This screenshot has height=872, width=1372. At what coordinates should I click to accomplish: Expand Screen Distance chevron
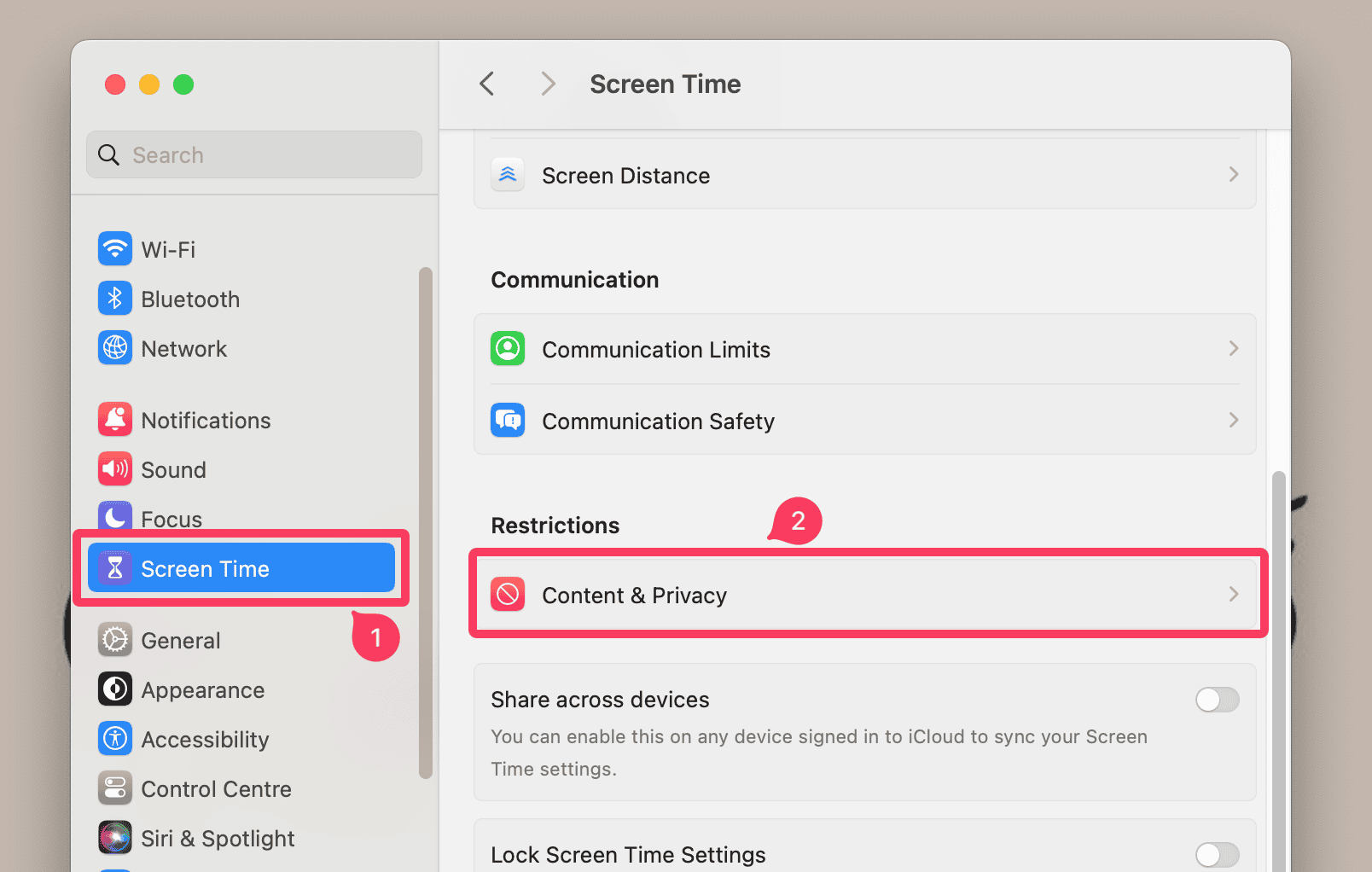click(x=1233, y=175)
